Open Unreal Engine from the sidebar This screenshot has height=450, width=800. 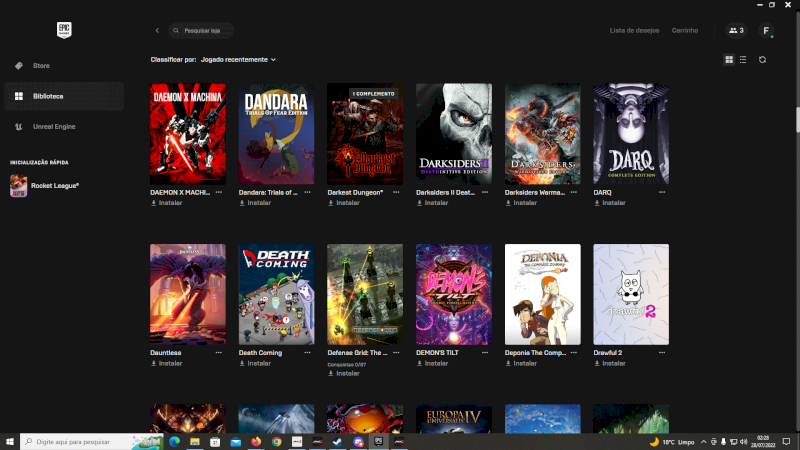tap(54, 127)
